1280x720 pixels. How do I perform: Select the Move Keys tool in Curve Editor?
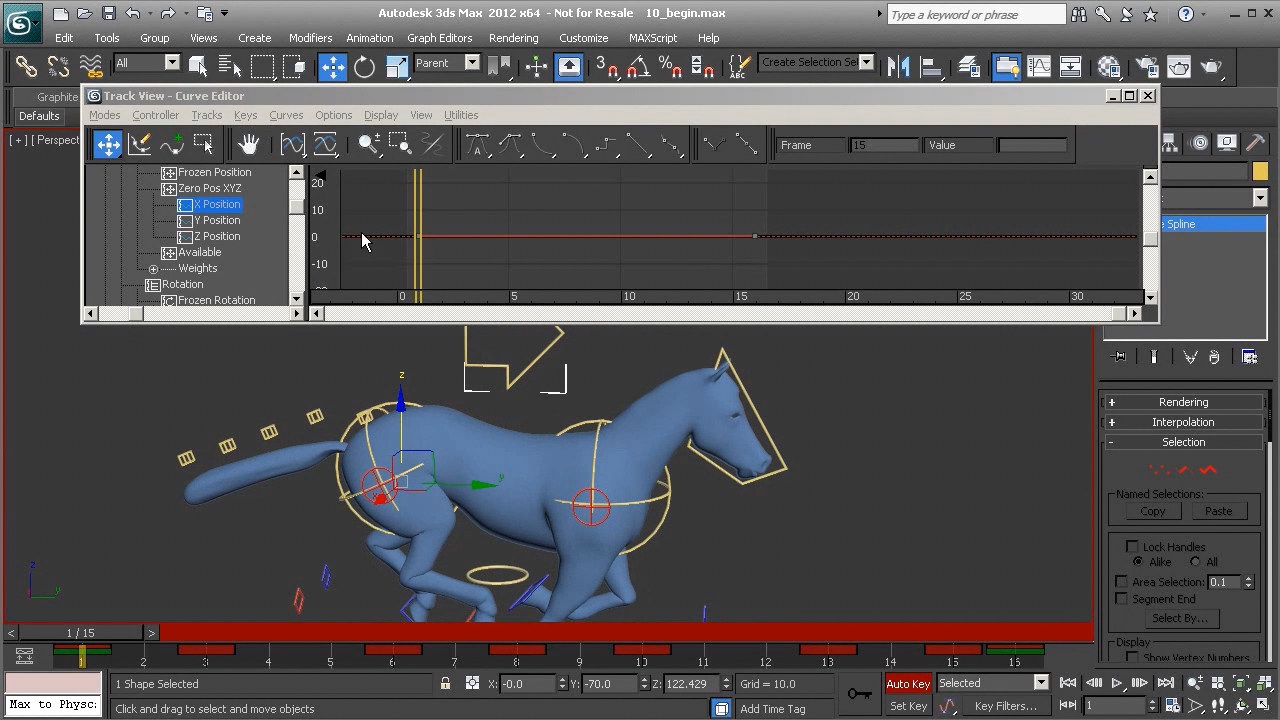(108, 145)
